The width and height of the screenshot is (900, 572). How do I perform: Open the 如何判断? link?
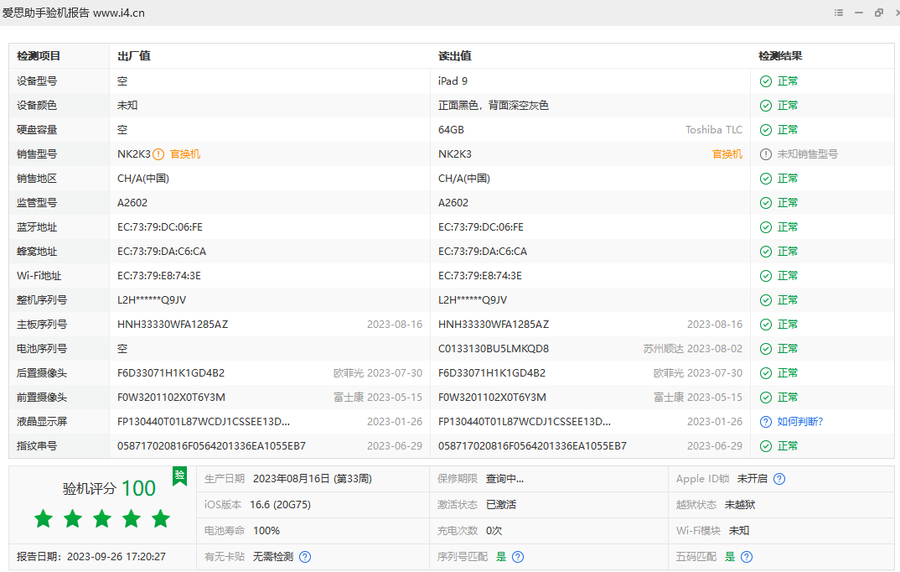pos(800,422)
